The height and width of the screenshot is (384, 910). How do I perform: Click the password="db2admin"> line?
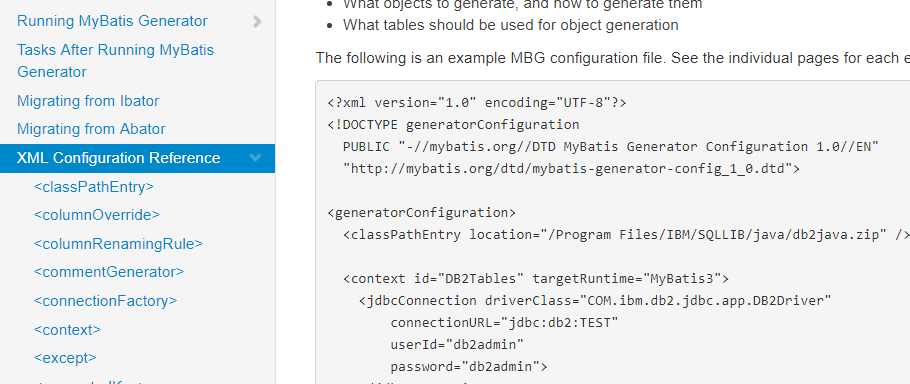tap(469, 367)
